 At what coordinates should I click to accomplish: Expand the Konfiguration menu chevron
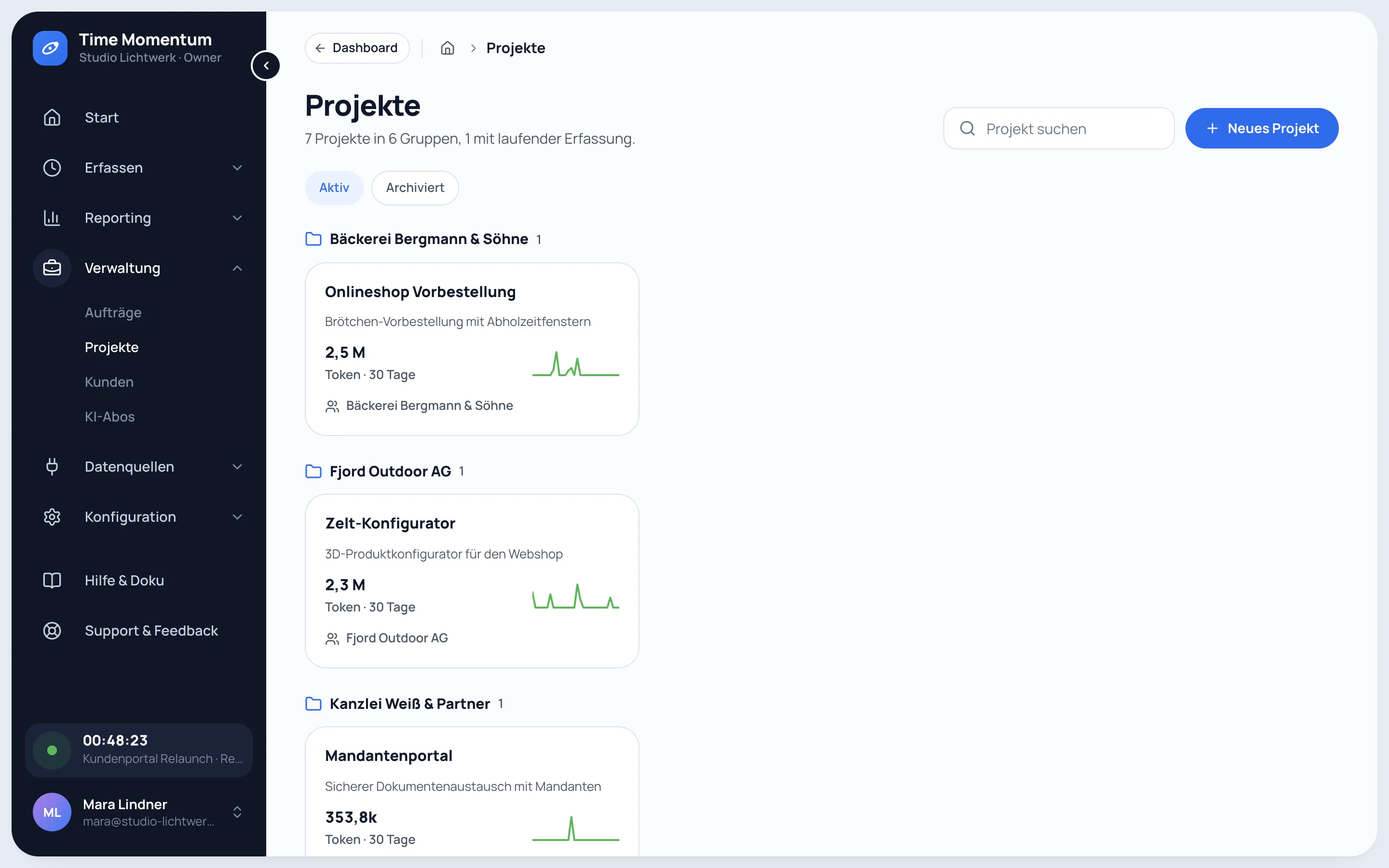pos(237,516)
